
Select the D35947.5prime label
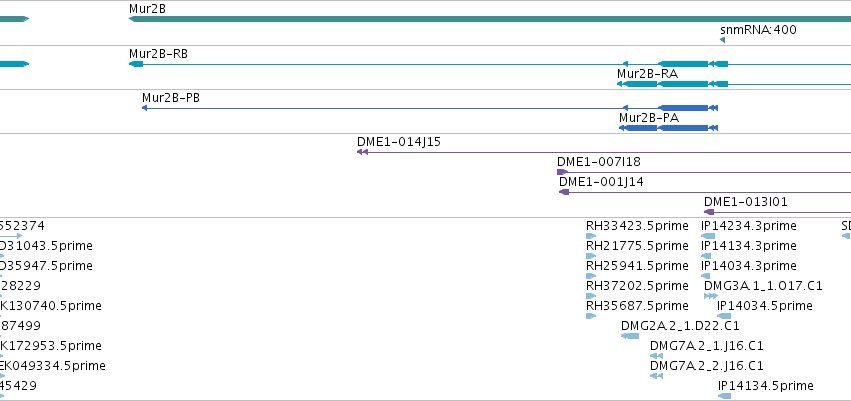point(46,266)
